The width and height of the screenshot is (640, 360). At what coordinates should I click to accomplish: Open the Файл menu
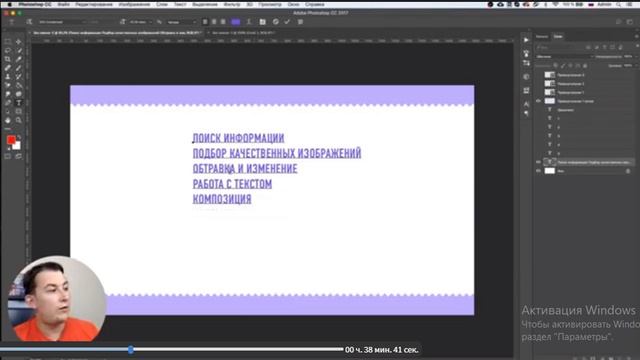(x=63, y=4)
